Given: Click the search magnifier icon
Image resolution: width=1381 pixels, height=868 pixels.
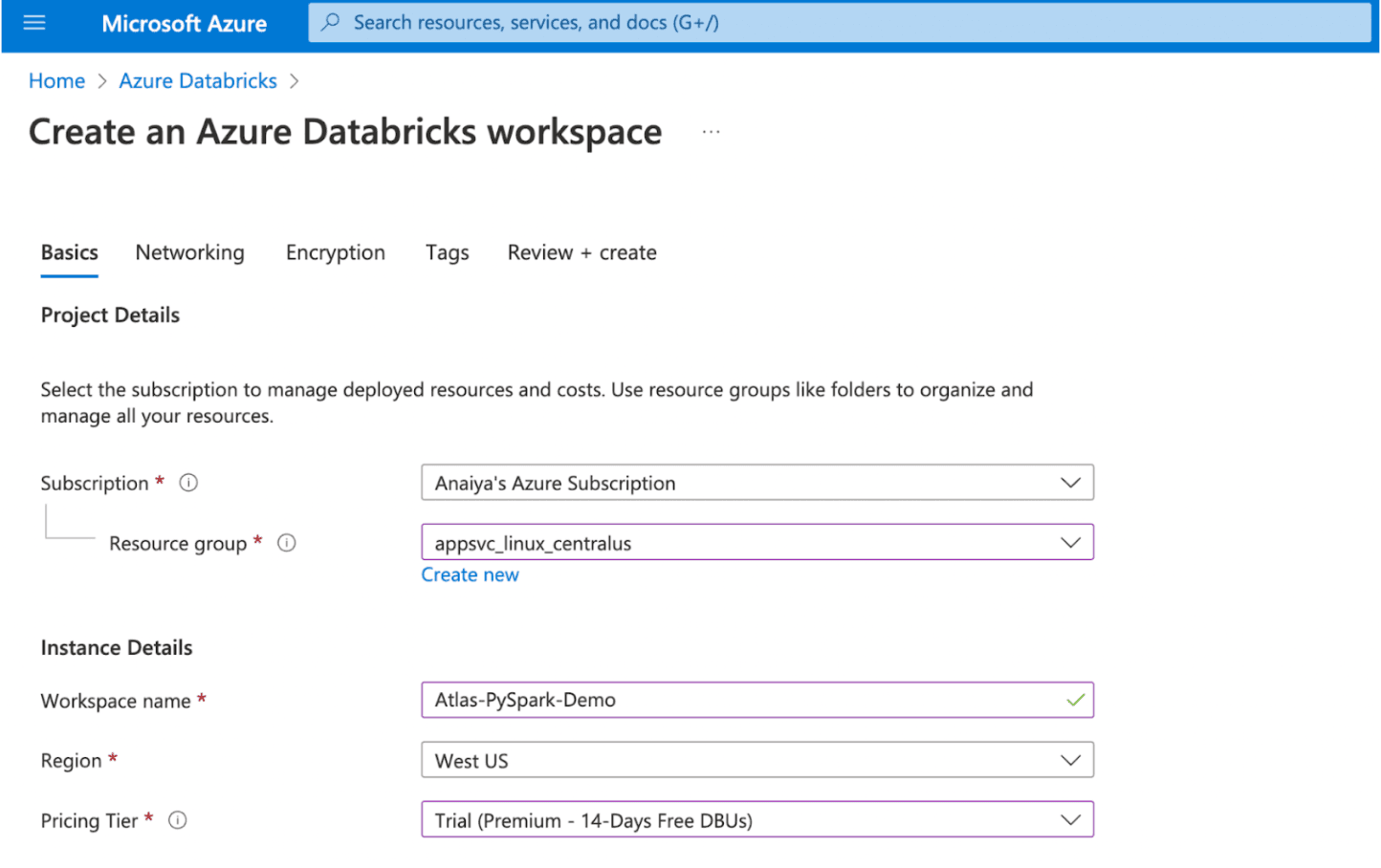Looking at the screenshot, I should (x=331, y=22).
